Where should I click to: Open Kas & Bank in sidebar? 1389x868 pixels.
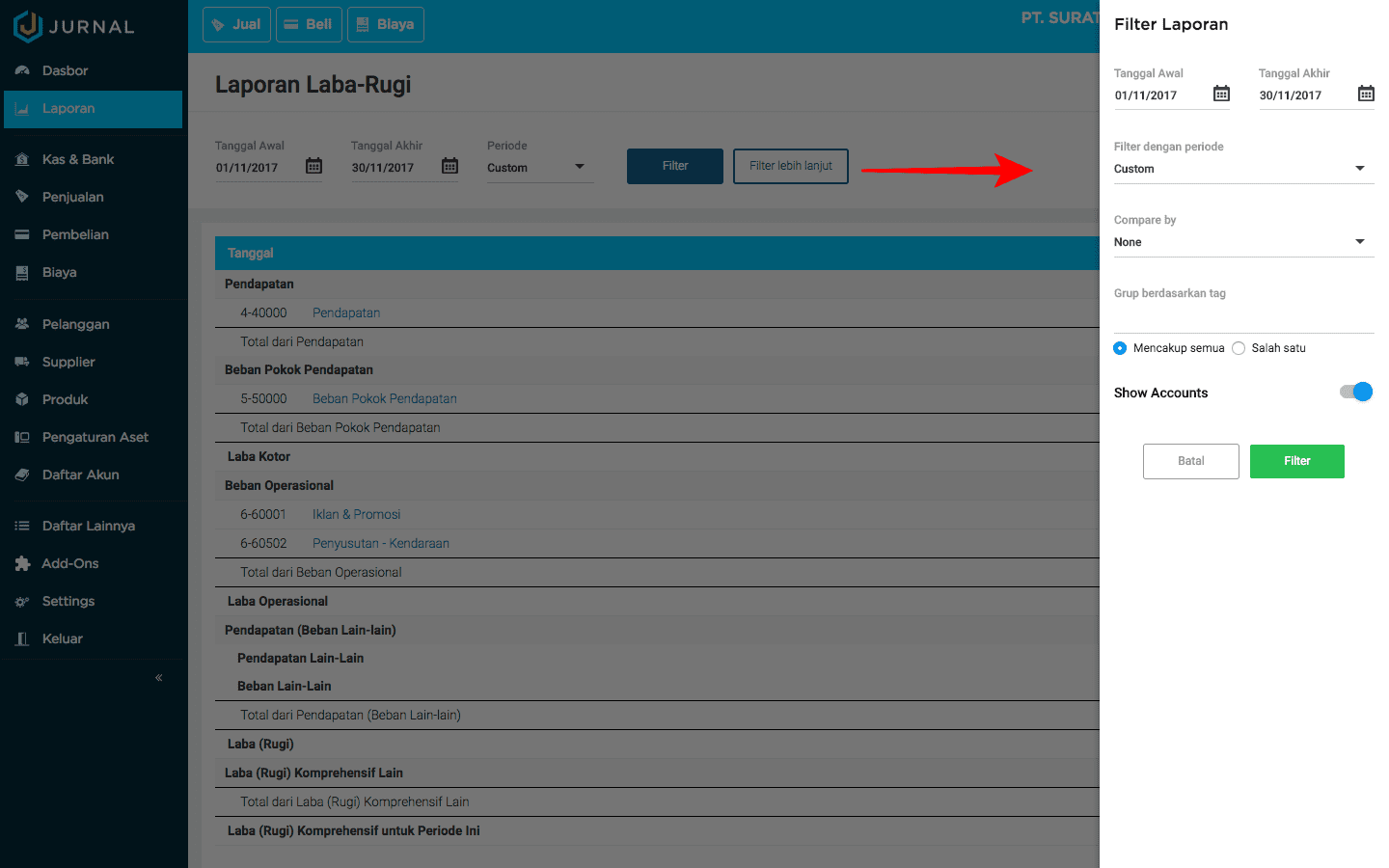(77, 159)
